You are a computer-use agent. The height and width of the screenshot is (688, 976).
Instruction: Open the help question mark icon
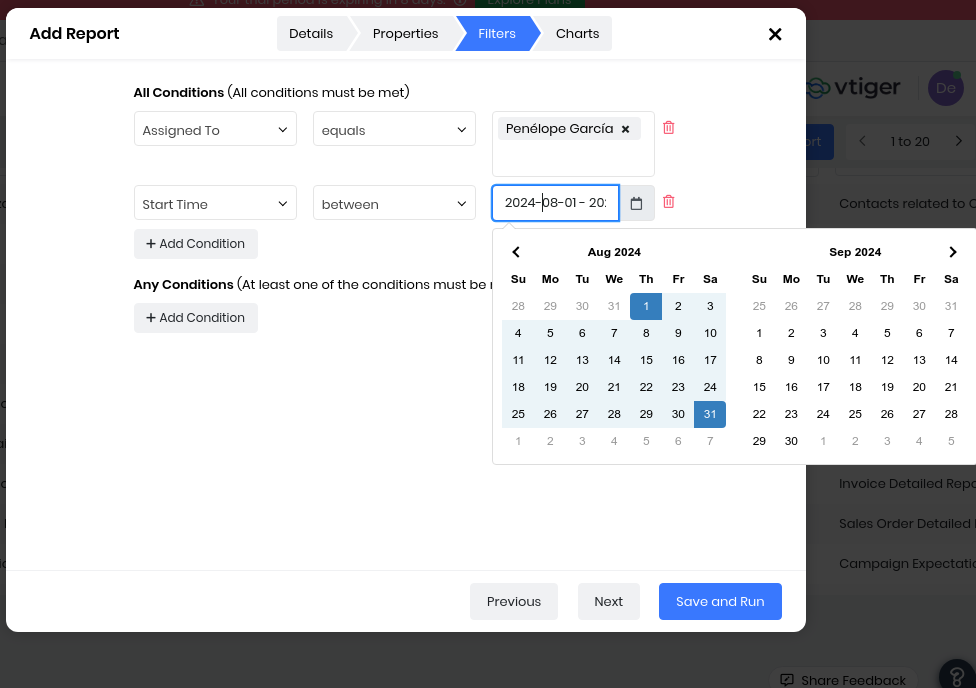[956, 675]
